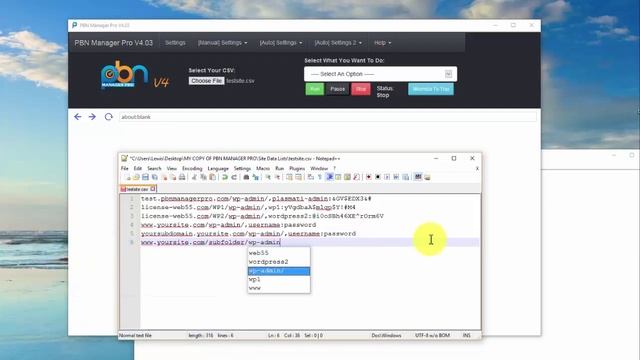Screen dimensions: 640x360
Task: Click line 3 with license-web55.com/WP2
Action: (x=262, y=216)
